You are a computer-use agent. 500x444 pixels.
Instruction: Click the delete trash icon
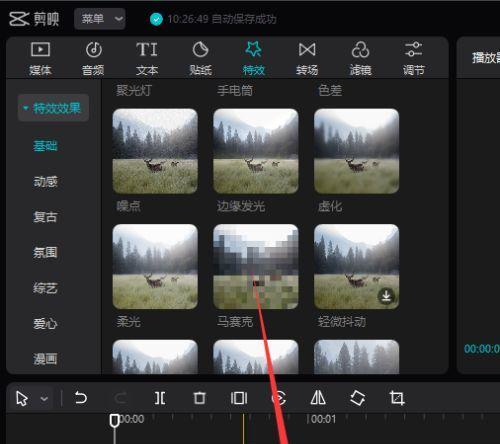(199, 398)
